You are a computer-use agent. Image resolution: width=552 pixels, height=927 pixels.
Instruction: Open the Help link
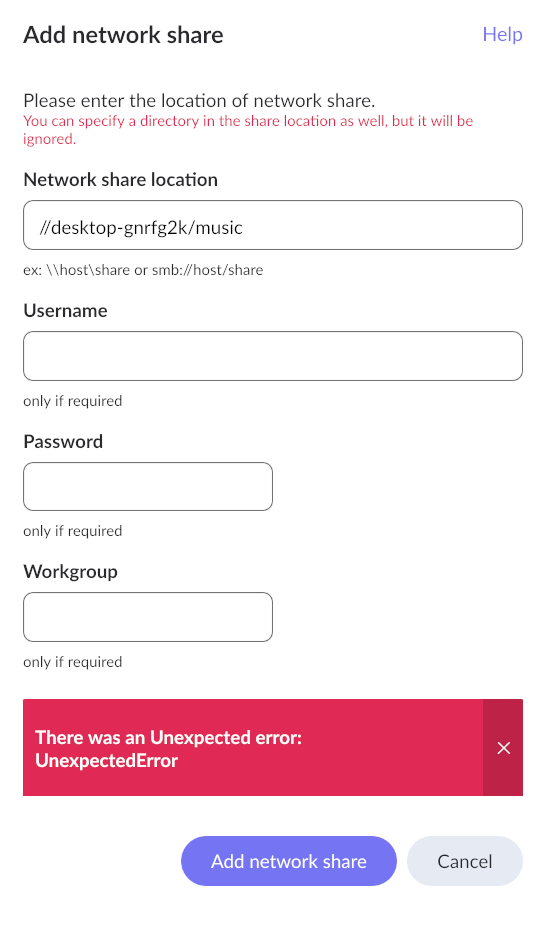click(x=502, y=34)
